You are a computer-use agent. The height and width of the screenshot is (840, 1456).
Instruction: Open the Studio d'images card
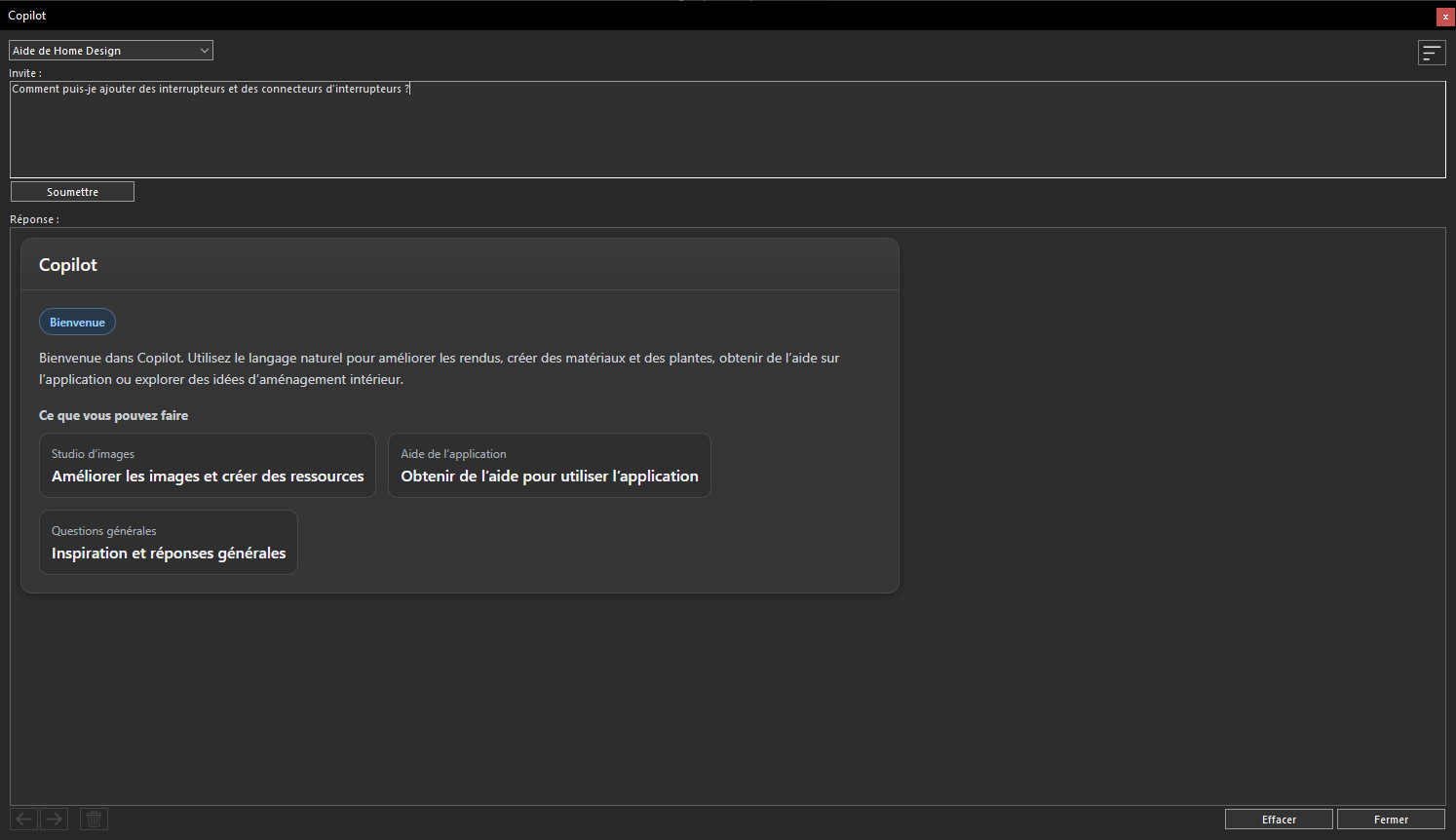click(x=208, y=466)
